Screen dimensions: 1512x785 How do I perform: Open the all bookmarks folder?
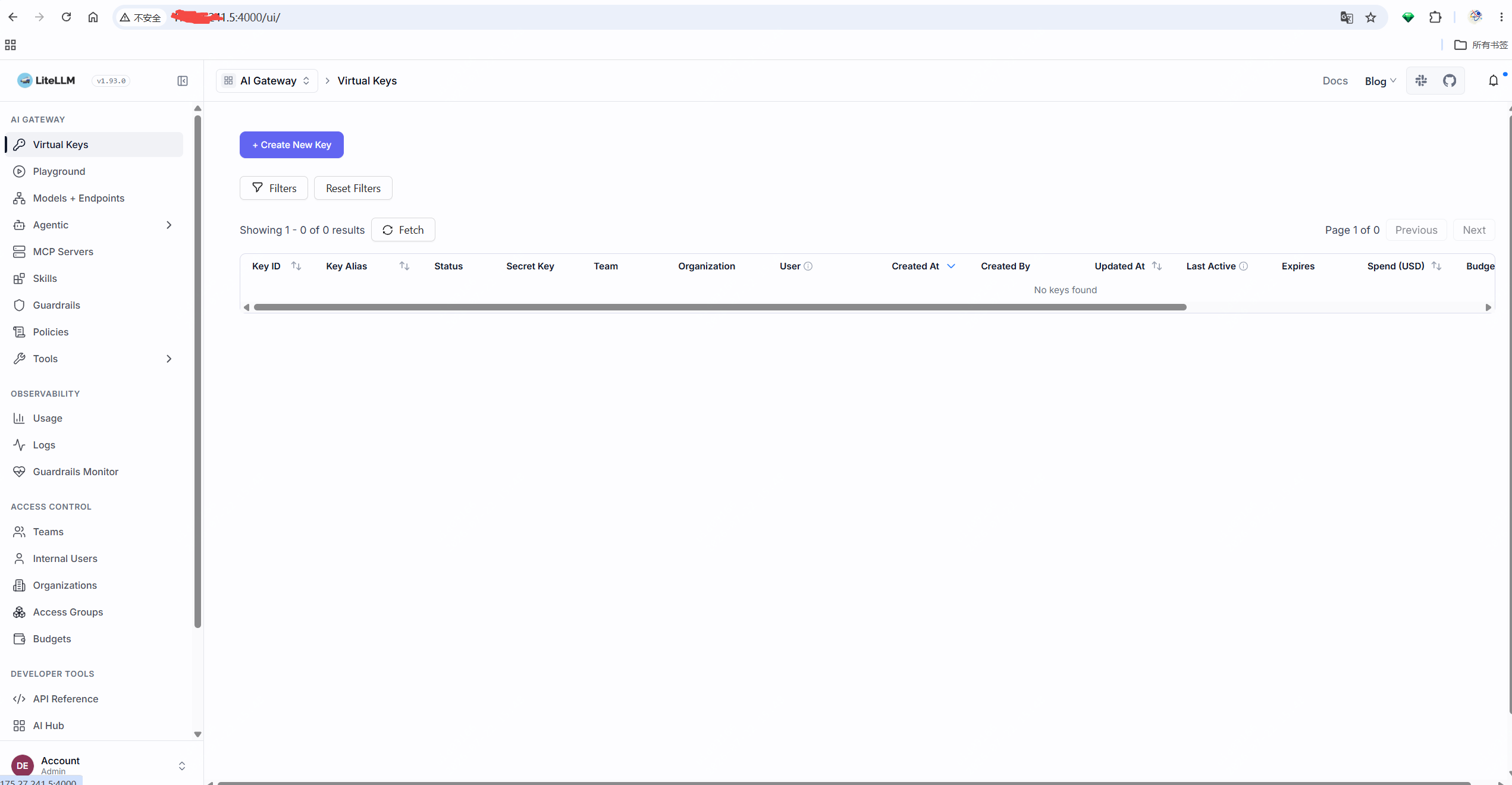(x=1480, y=45)
